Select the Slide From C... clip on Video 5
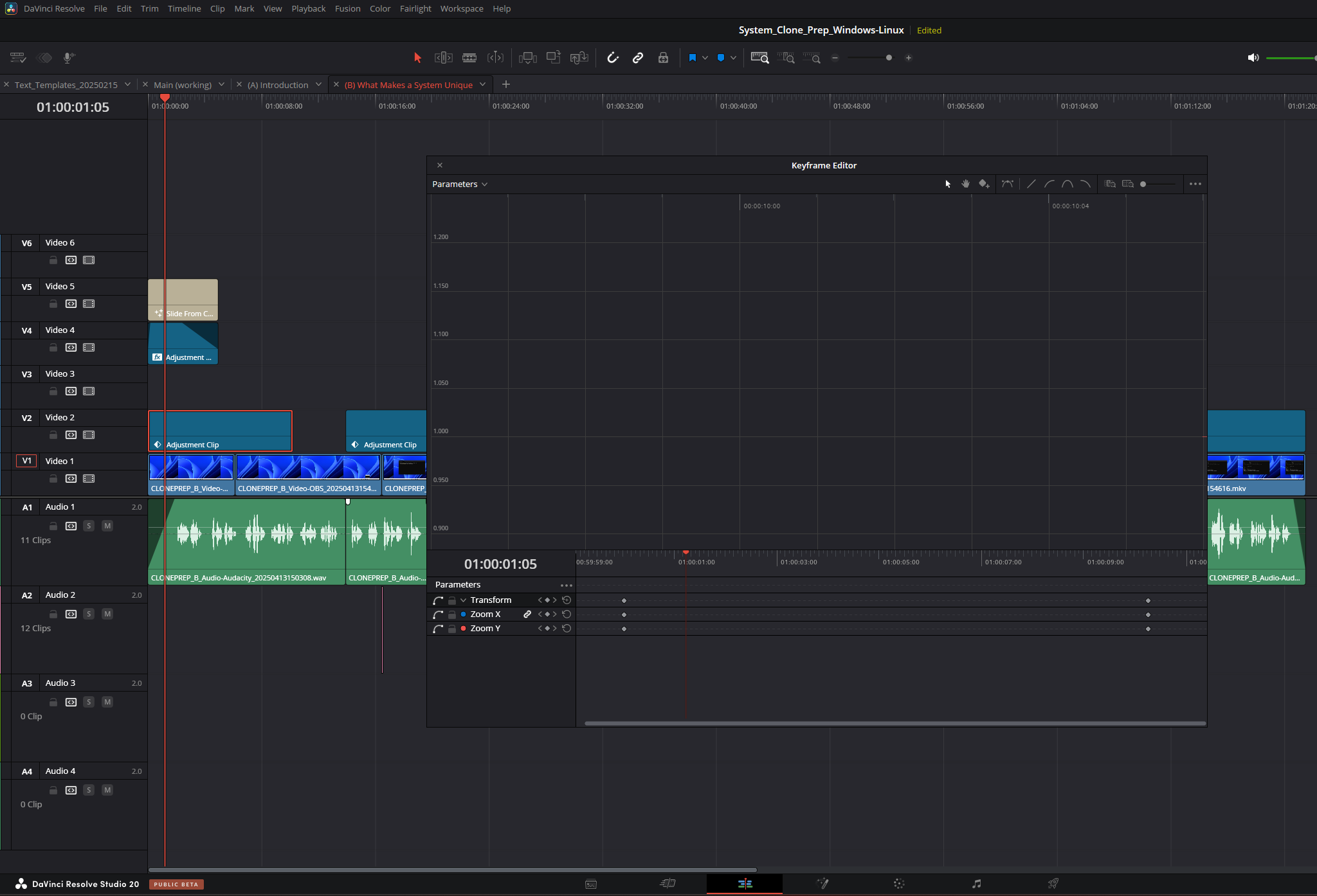1317x896 pixels. coord(183,300)
